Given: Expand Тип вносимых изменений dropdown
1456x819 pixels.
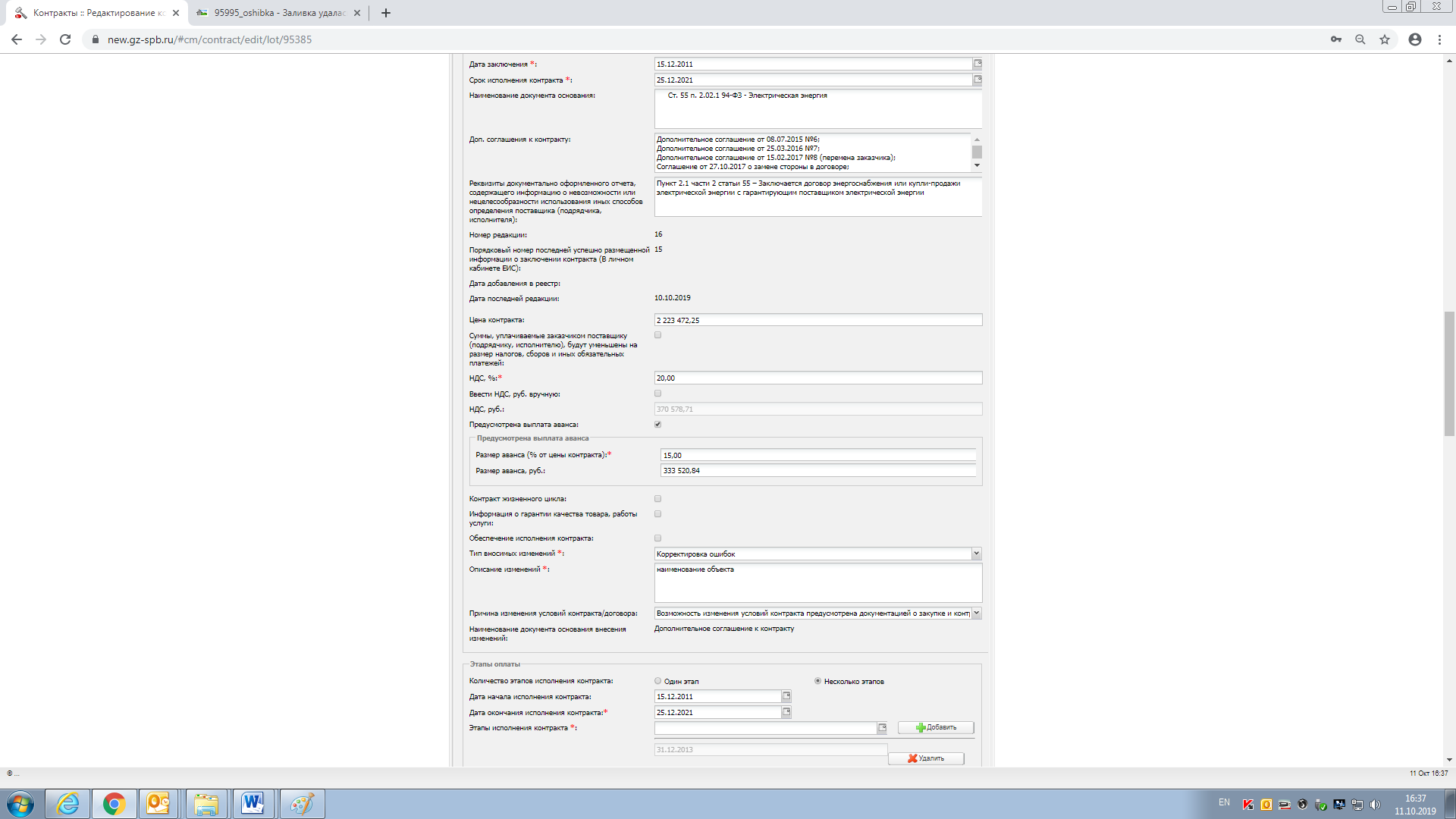Looking at the screenshot, I should (976, 554).
